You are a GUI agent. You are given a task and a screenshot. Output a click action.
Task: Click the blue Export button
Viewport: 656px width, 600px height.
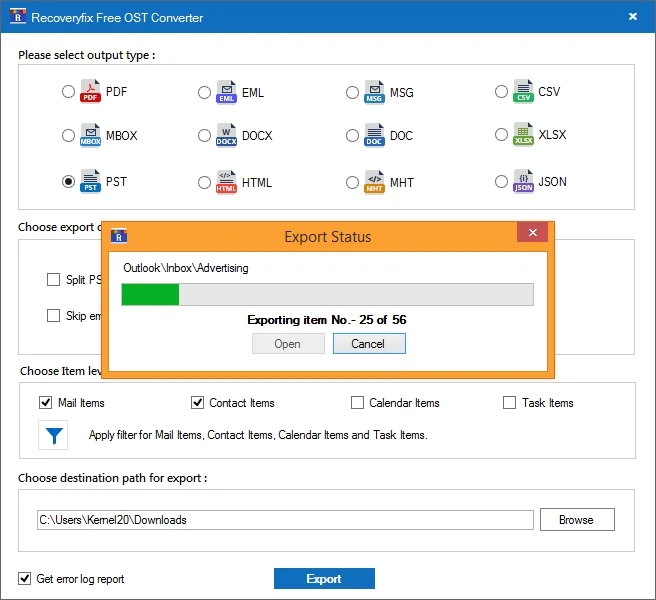[x=324, y=578]
